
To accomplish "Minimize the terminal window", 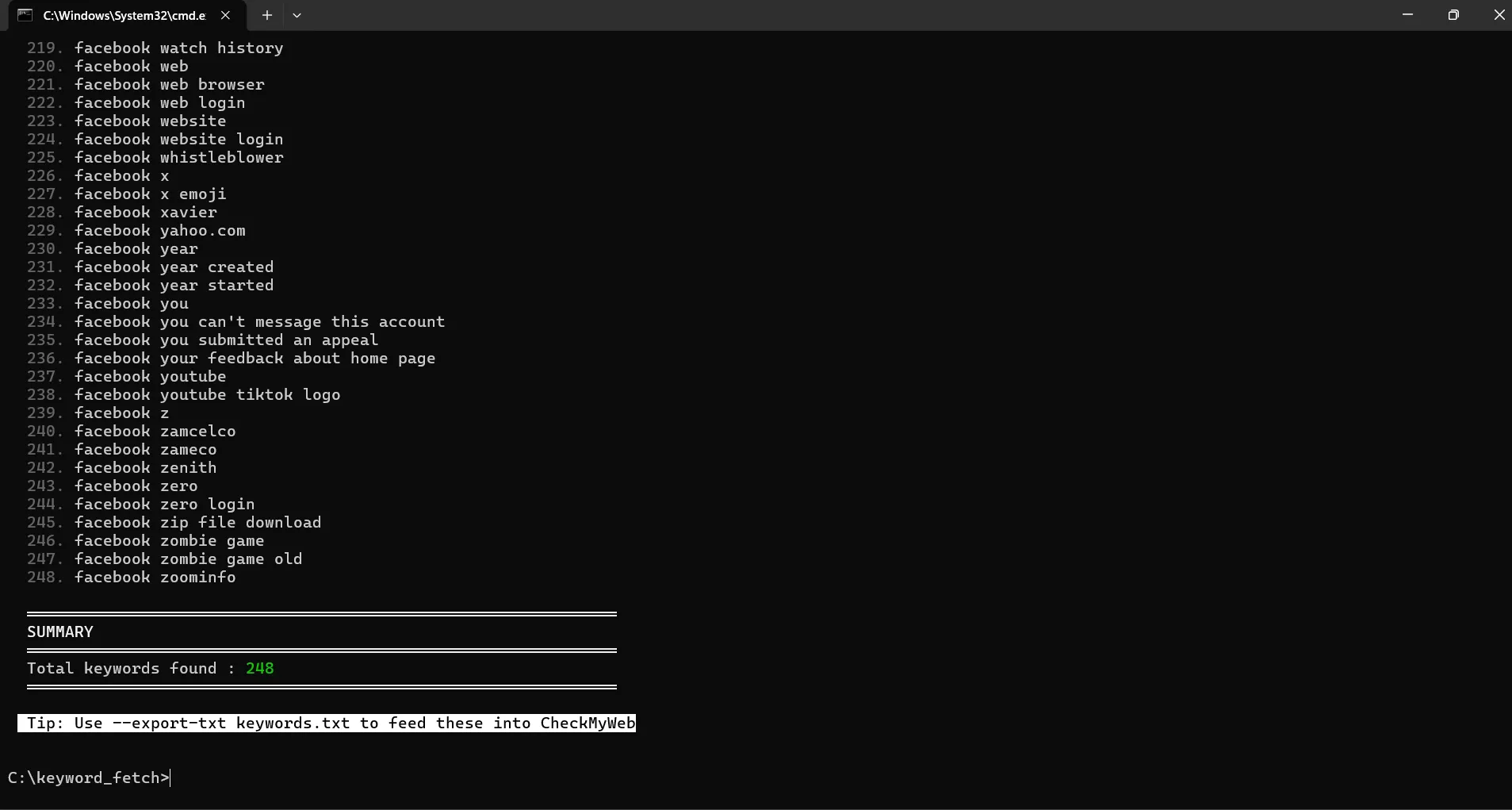I will [1408, 15].
